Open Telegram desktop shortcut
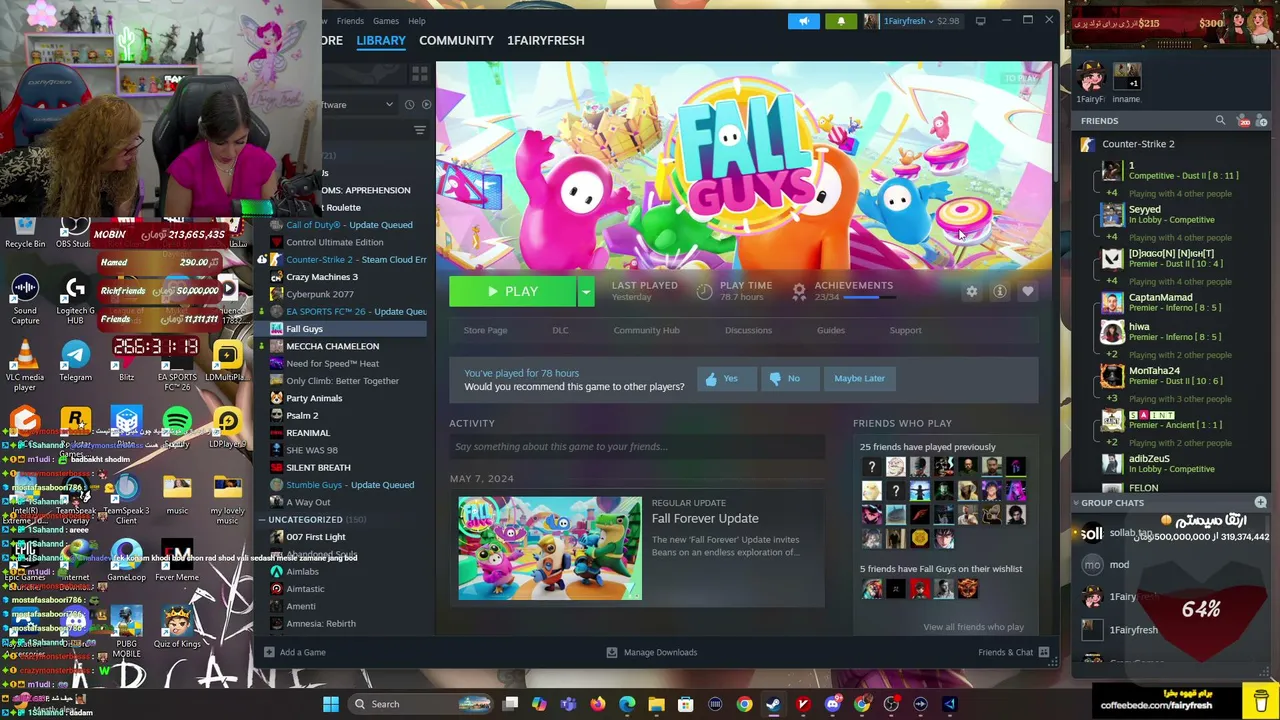The width and height of the screenshot is (1280, 720). (x=75, y=361)
